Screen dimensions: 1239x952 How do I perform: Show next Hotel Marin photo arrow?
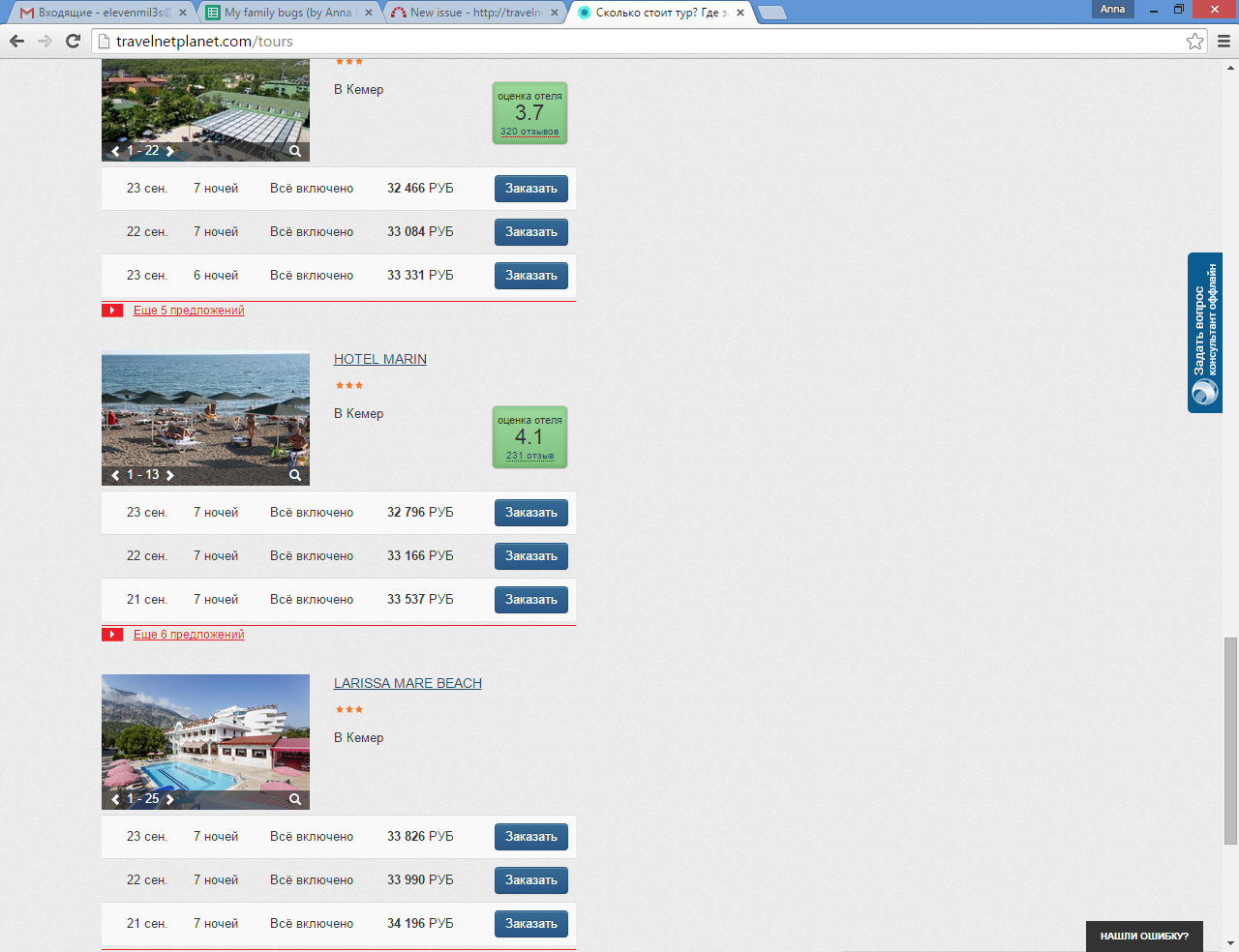click(x=170, y=475)
